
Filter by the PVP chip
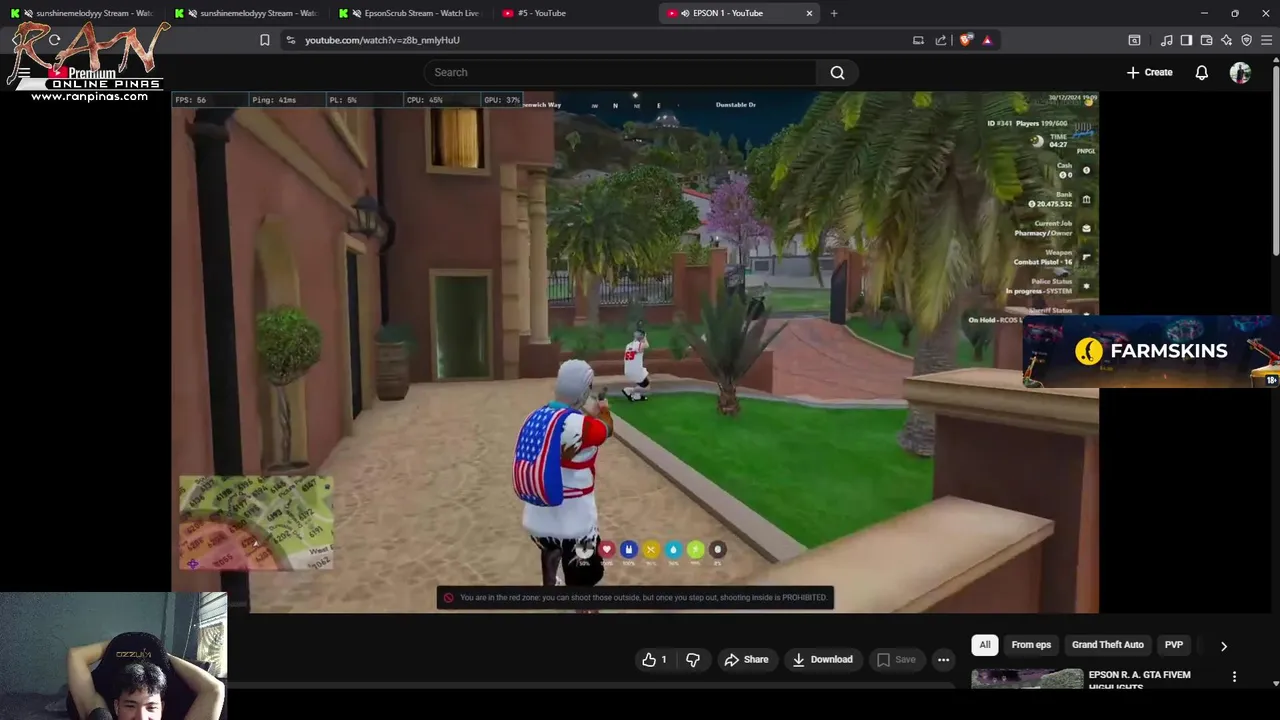(1174, 645)
